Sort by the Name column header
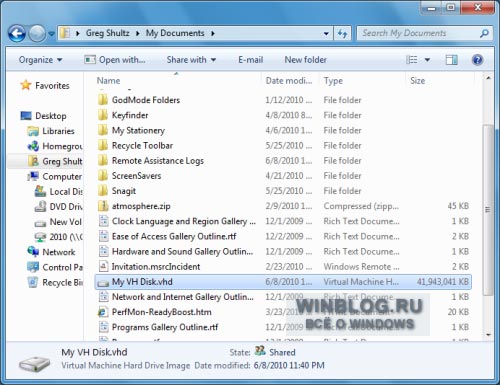 (108, 81)
